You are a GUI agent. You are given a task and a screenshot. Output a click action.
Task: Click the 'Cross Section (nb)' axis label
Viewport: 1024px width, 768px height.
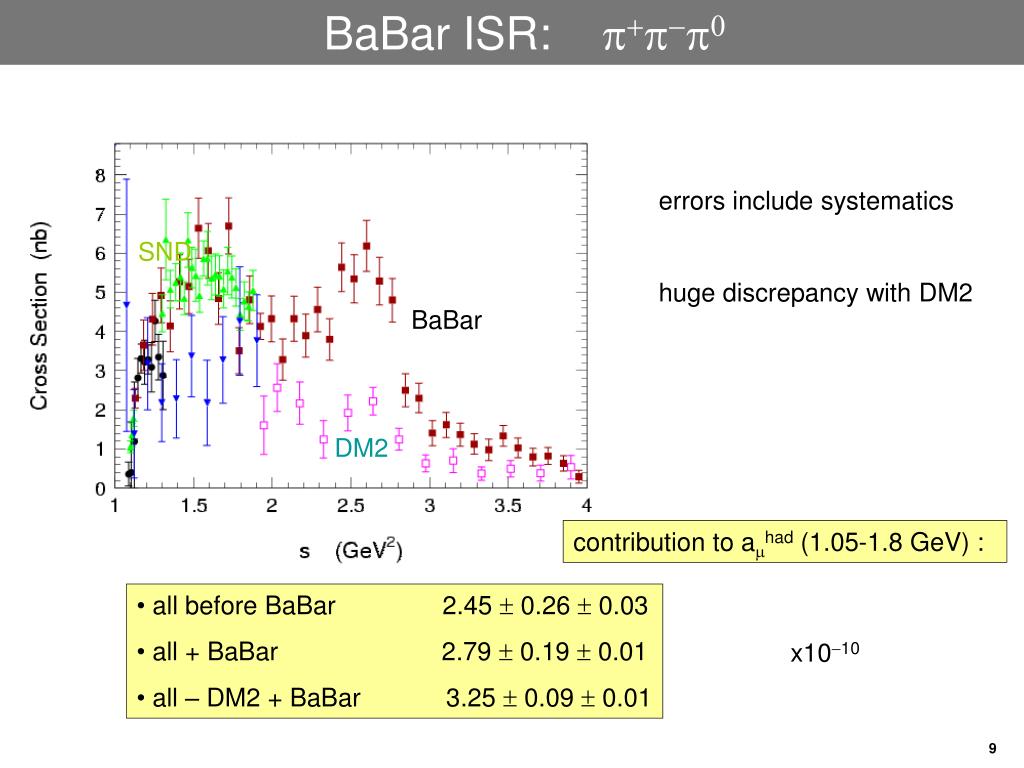click(x=39, y=315)
